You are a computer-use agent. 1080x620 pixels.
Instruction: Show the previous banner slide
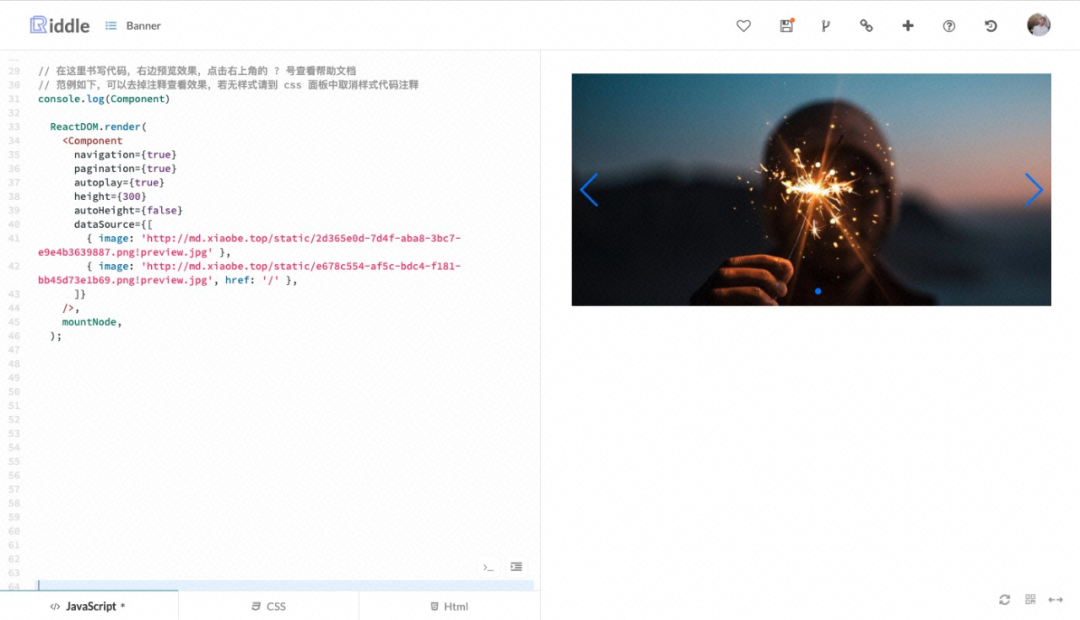click(589, 189)
